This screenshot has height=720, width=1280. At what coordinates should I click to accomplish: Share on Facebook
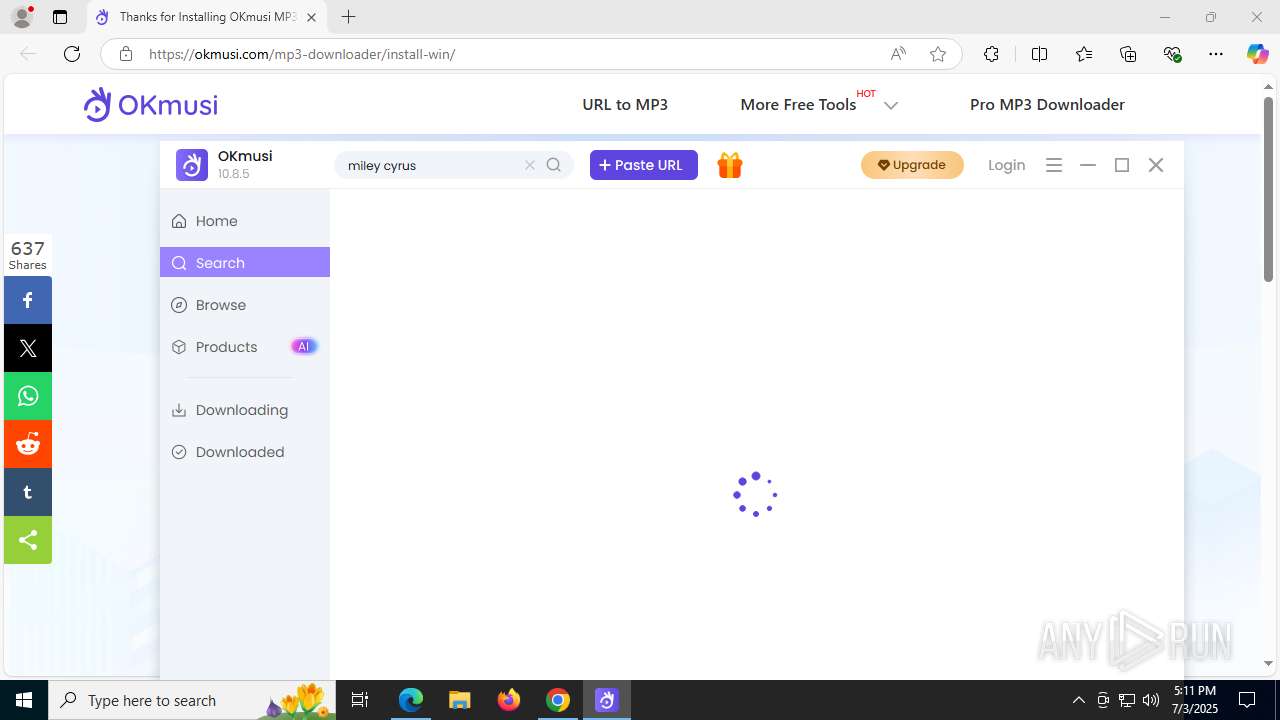28,300
